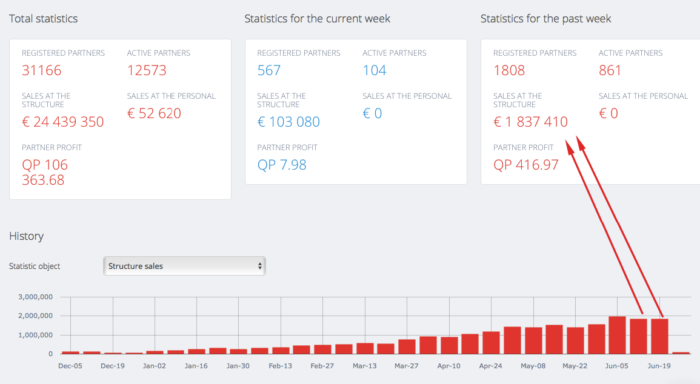This screenshot has width=700, height=384.
Task: Click the Total statistics heading
Action: click(x=43, y=19)
